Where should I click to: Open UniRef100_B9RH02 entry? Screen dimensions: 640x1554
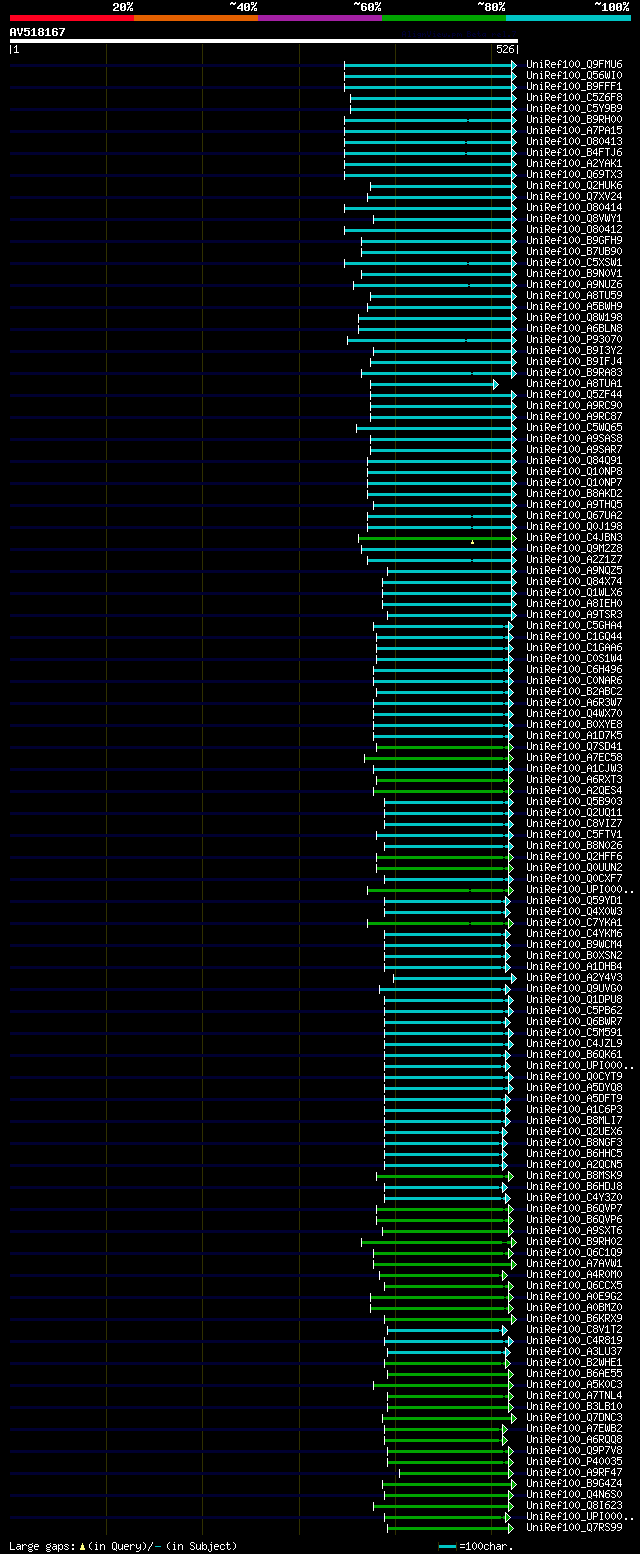(x=574, y=1242)
